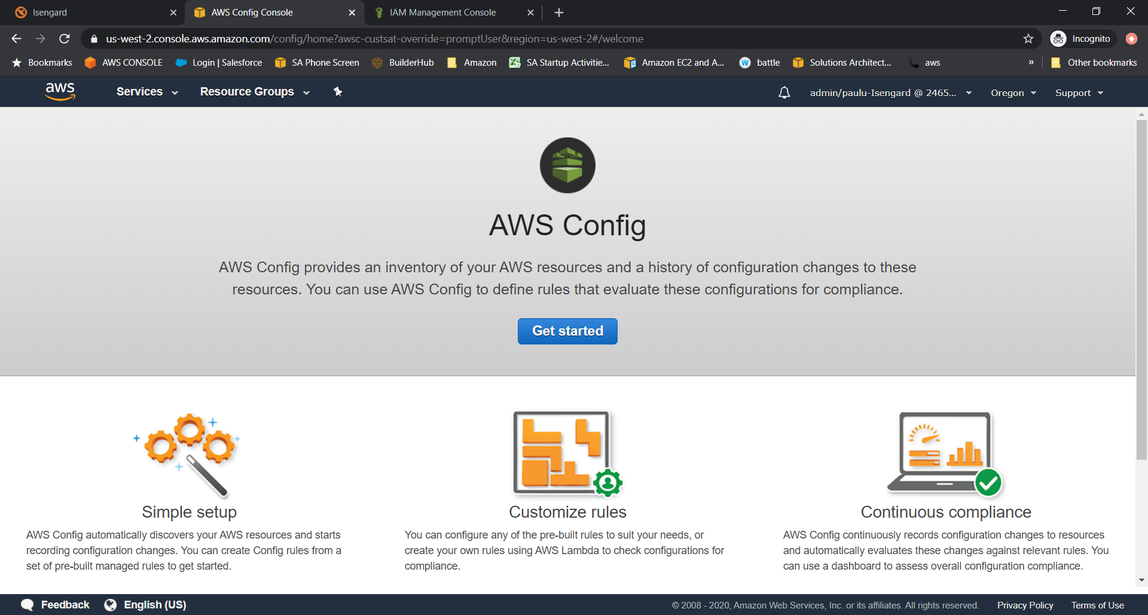Show more bookmarks with the double chevron
The height and width of the screenshot is (615, 1148).
1031,62
